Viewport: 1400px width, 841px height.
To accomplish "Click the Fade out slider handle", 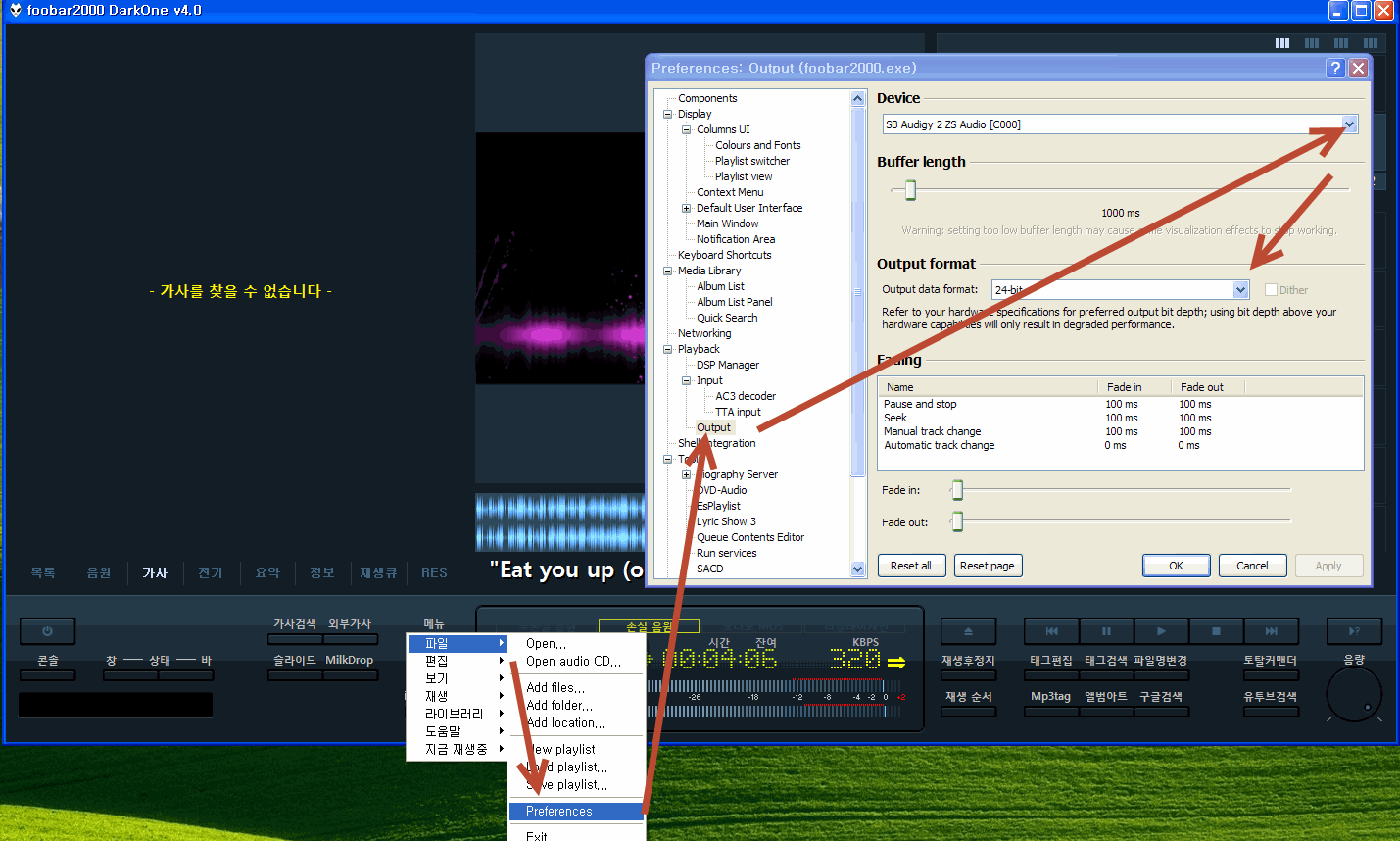I will click(x=957, y=521).
